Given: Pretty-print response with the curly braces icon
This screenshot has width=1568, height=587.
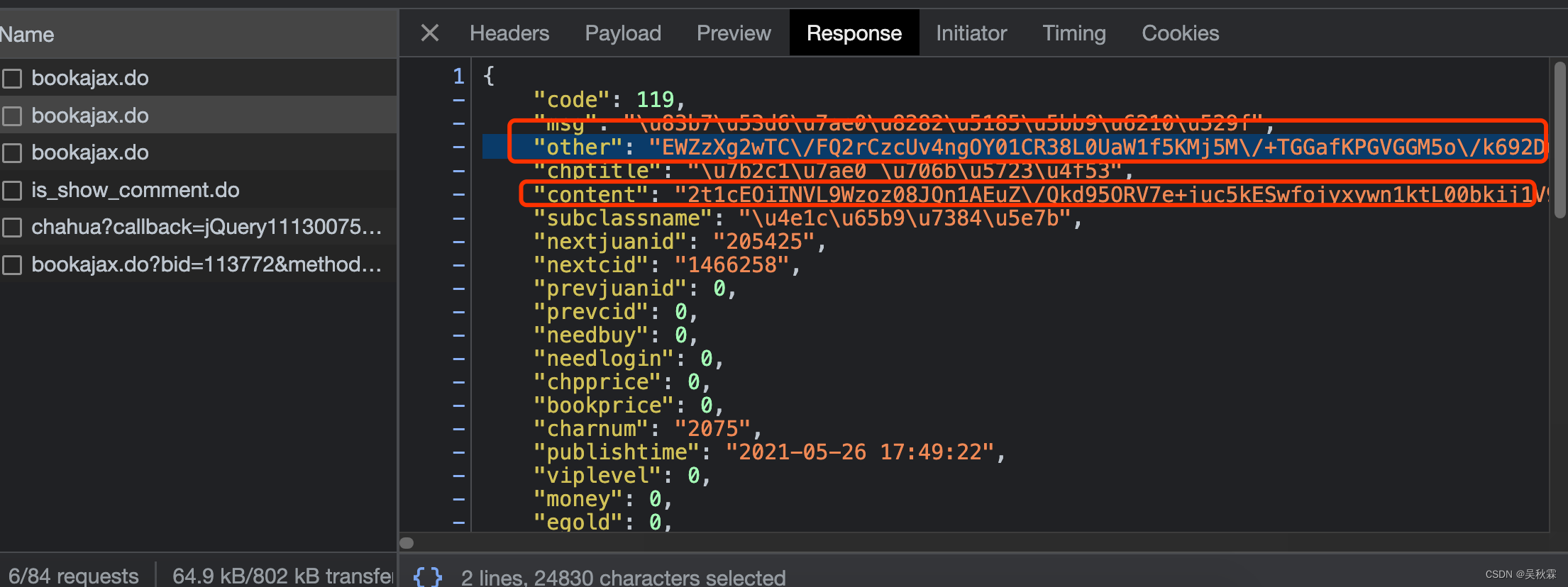Looking at the screenshot, I should (427, 577).
